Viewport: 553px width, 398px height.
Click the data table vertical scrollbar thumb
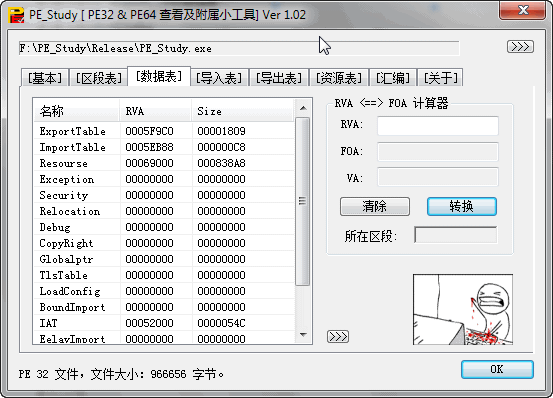(302, 201)
